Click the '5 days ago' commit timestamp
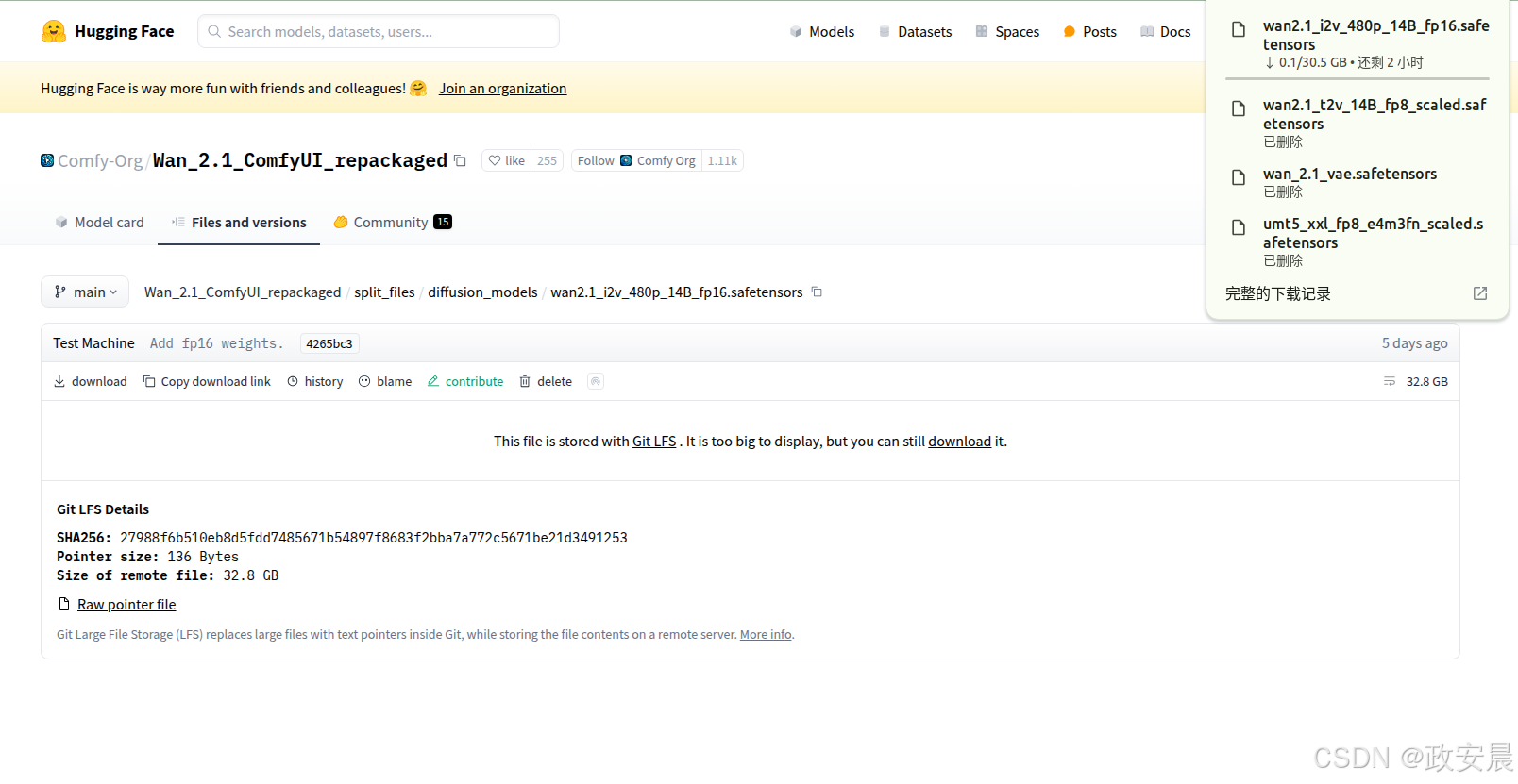The height and width of the screenshot is (784, 1518). 1414,343
